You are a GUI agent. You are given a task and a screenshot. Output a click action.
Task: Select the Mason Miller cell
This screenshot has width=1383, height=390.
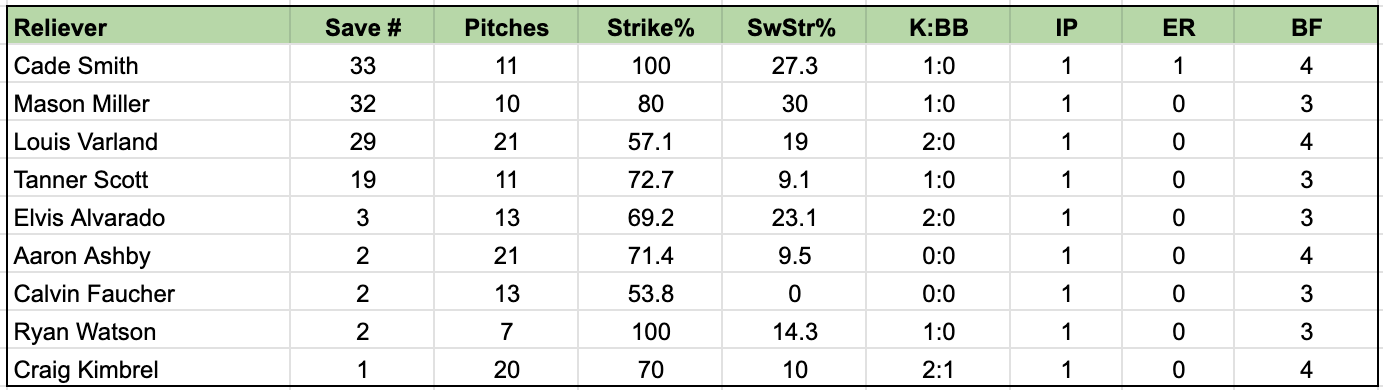[x=149, y=104]
